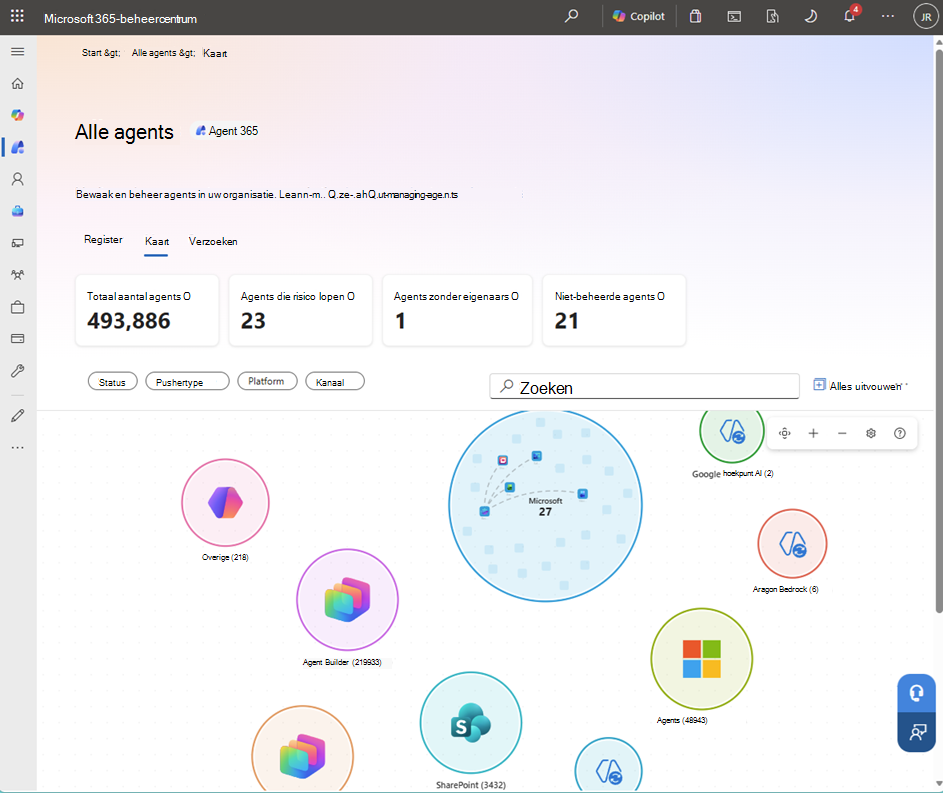Open the Platform filter dropdown
943x793 pixels.
tap(267, 381)
